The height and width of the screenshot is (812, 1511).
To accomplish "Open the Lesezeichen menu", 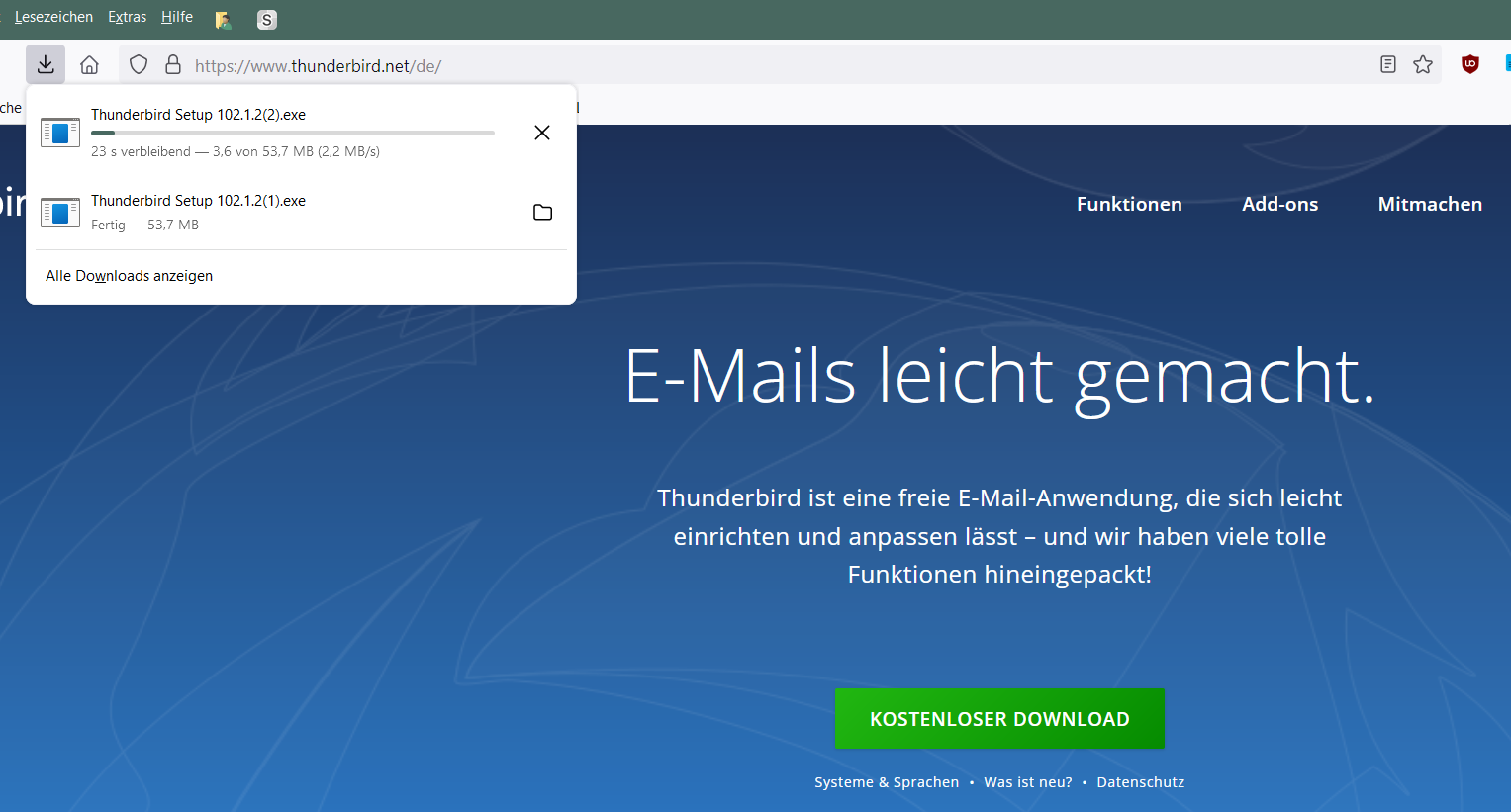I will (53, 17).
